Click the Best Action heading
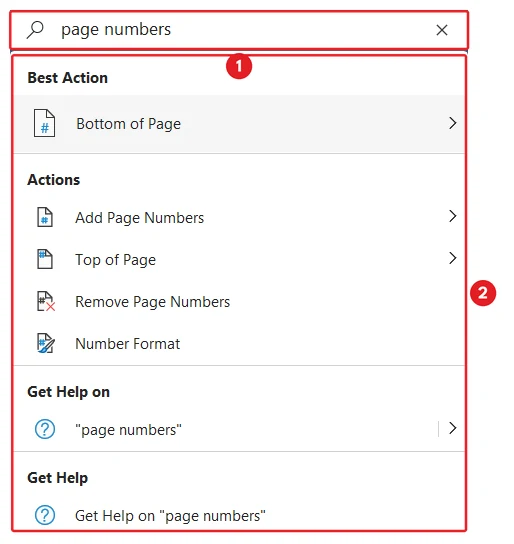The image size is (514, 544). [68, 78]
